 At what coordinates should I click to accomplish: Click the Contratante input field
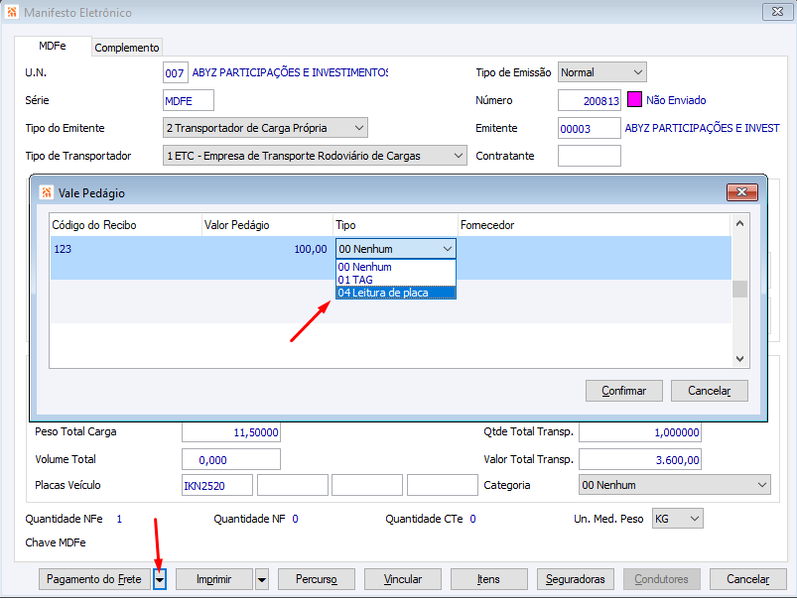click(589, 156)
